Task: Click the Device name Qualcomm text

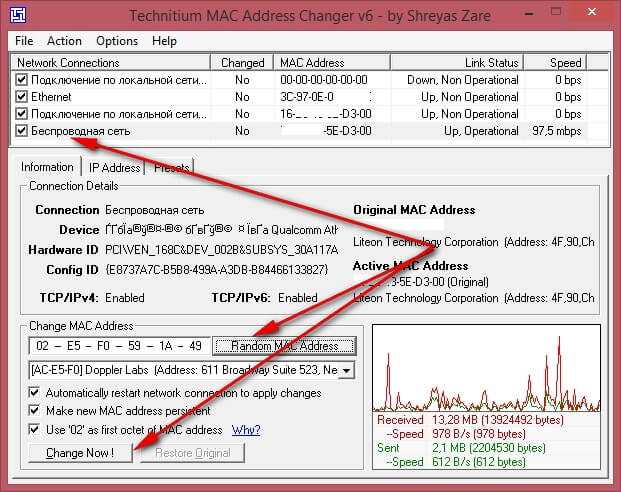Action: coord(221,230)
